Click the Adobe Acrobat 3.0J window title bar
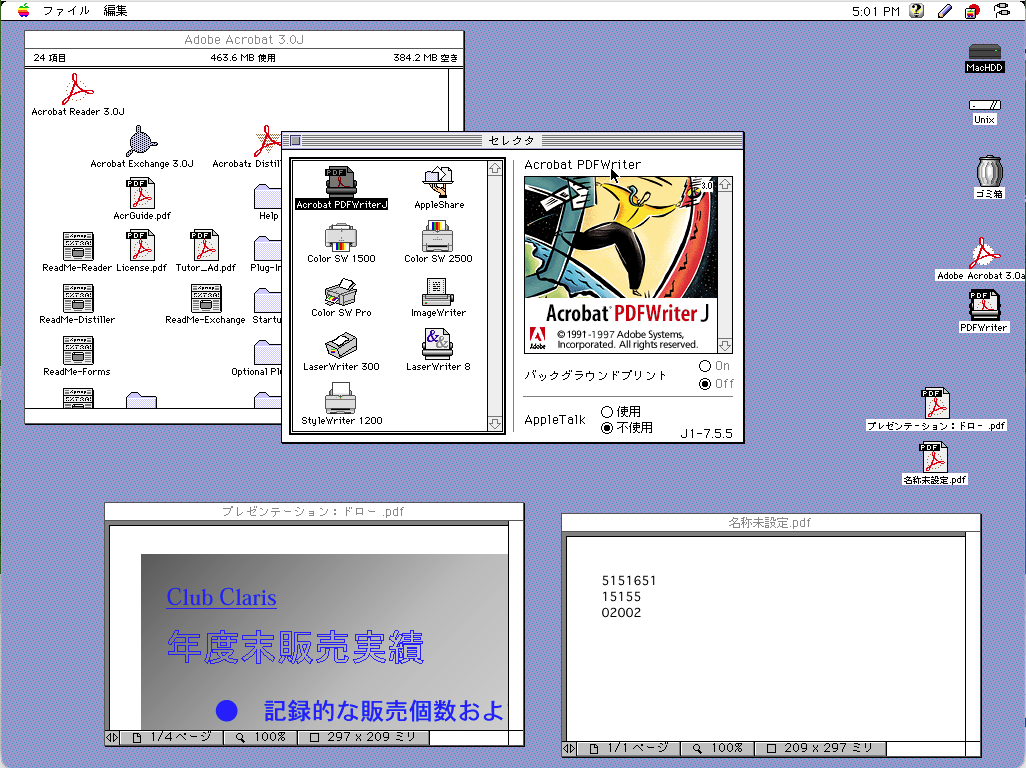Image resolution: width=1026 pixels, height=768 pixels. (x=244, y=39)
